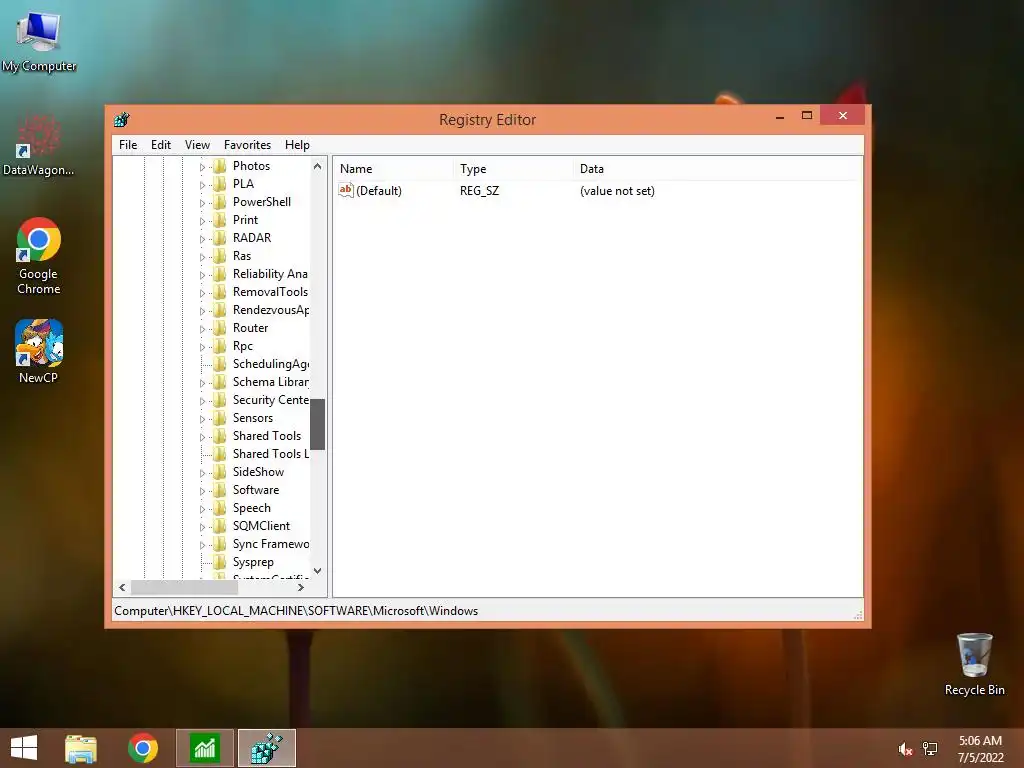
Task: Open the My Computer desktop icon
Action: pyautogui.click(x=39, y=40)
